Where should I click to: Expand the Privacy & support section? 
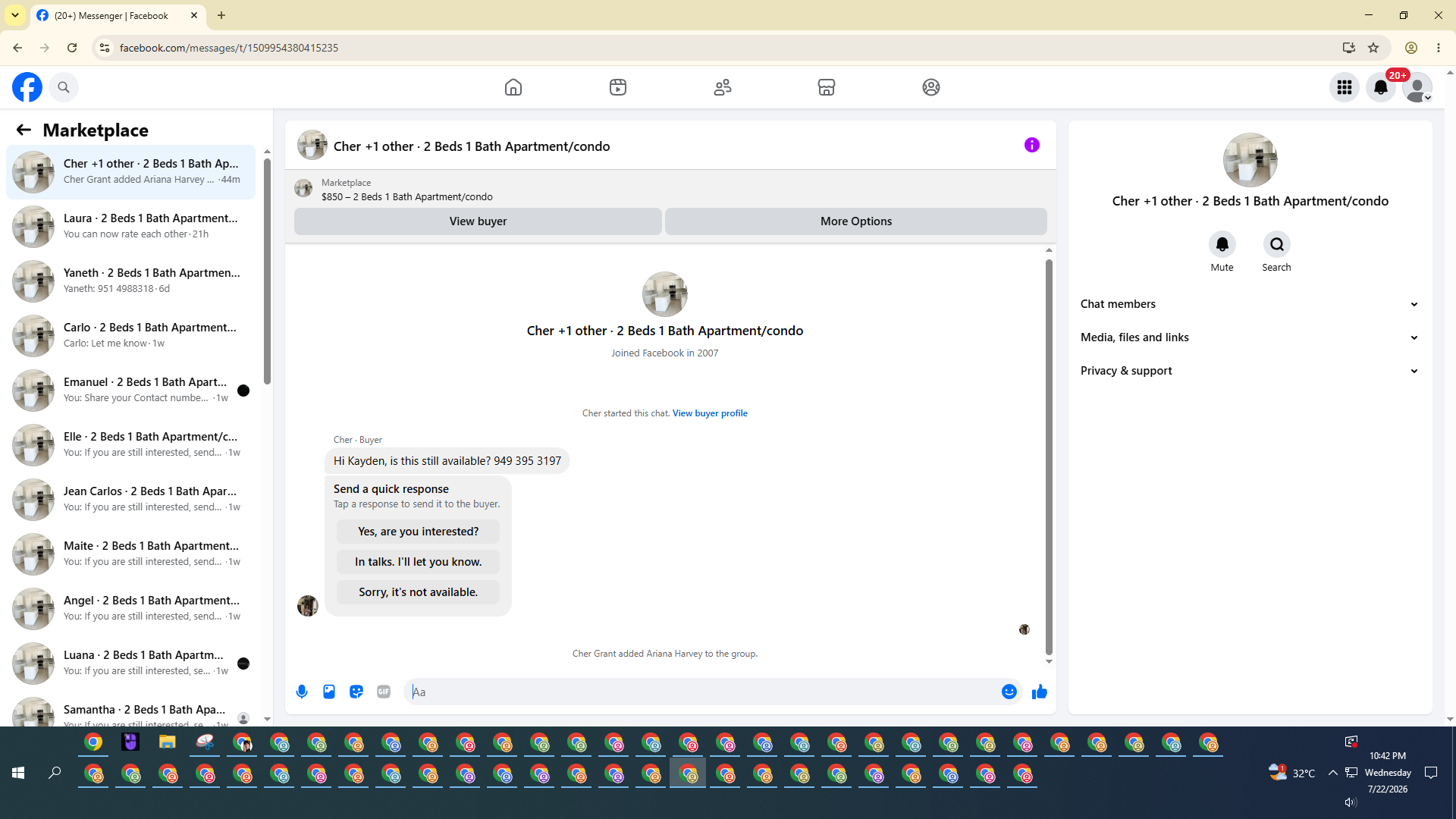coord(1250,371)
